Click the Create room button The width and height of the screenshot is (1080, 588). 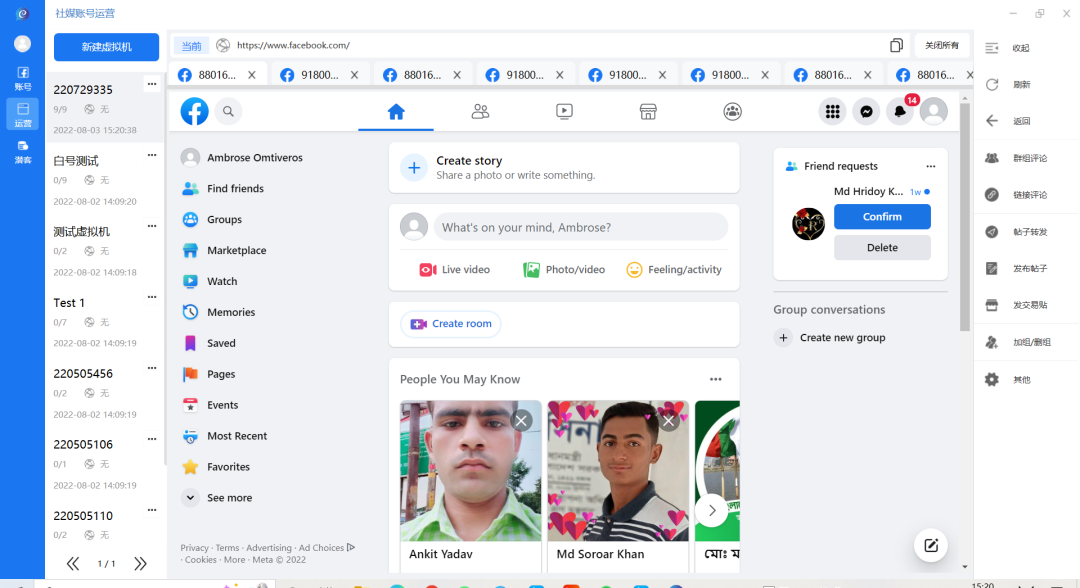(451, 324)
